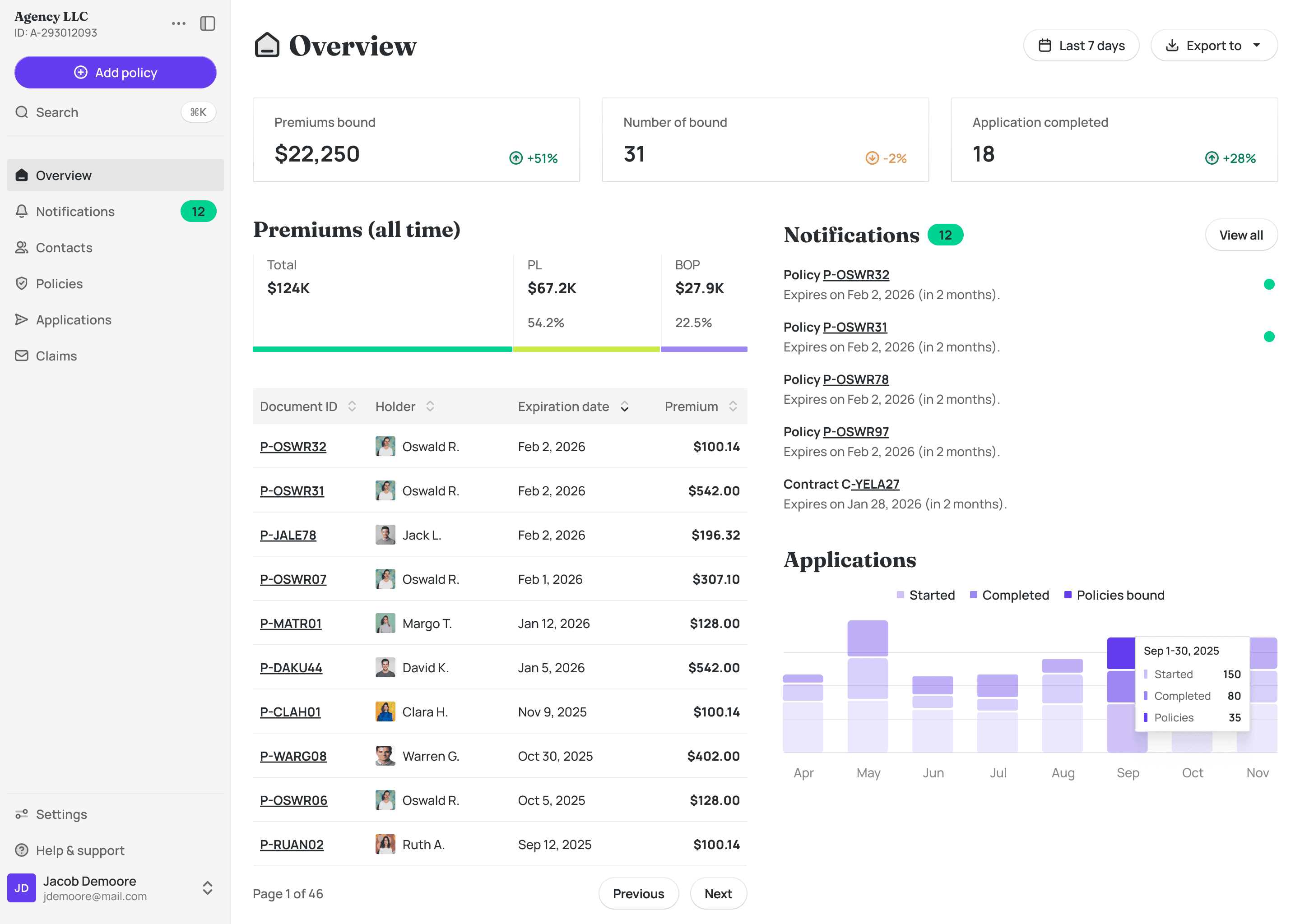This screenshot has height=924, width=1300.
Task: Click the -2% down-arrow trend icon
Action: click(872, 158)
